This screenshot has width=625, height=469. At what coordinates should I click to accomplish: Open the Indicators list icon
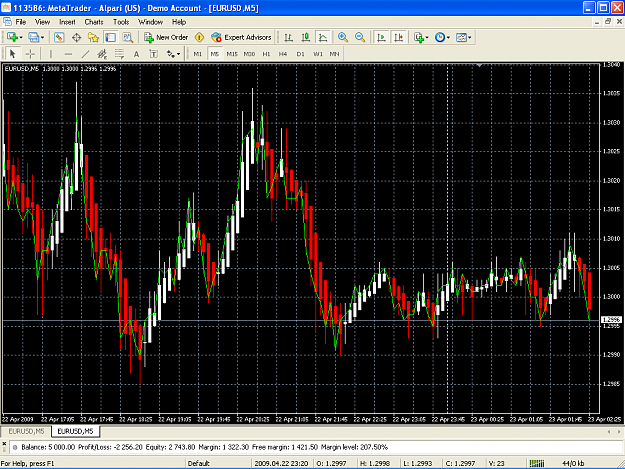pos(419,37)
